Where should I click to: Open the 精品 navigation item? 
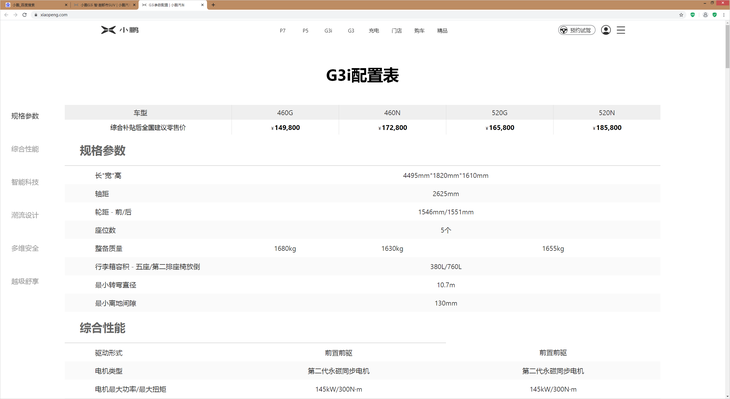click(x=442, y=31)
